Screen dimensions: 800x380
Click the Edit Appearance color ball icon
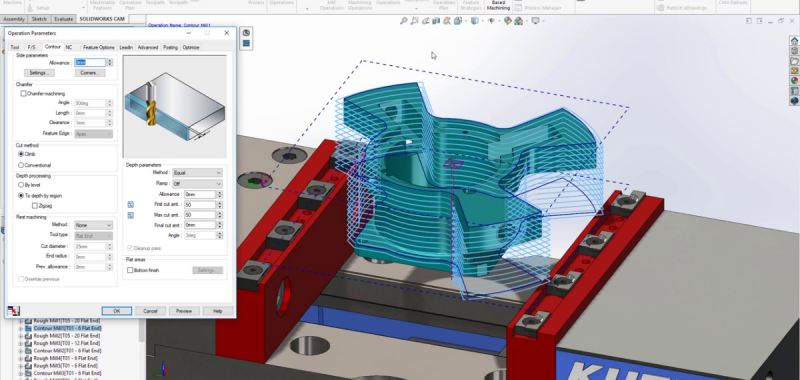pos(508,21)
